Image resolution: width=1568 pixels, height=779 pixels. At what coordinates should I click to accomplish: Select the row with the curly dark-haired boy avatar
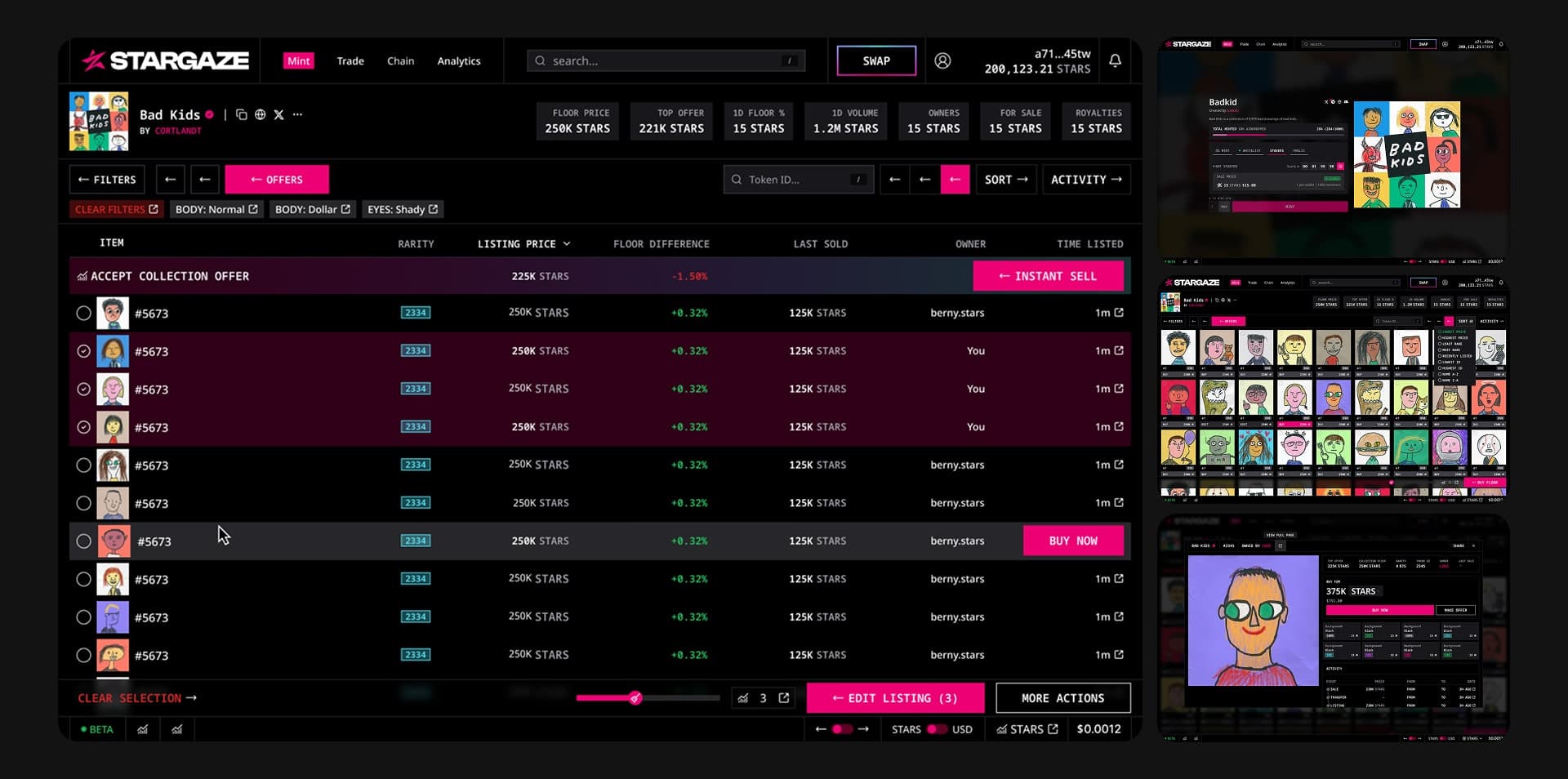click(83, 313)
